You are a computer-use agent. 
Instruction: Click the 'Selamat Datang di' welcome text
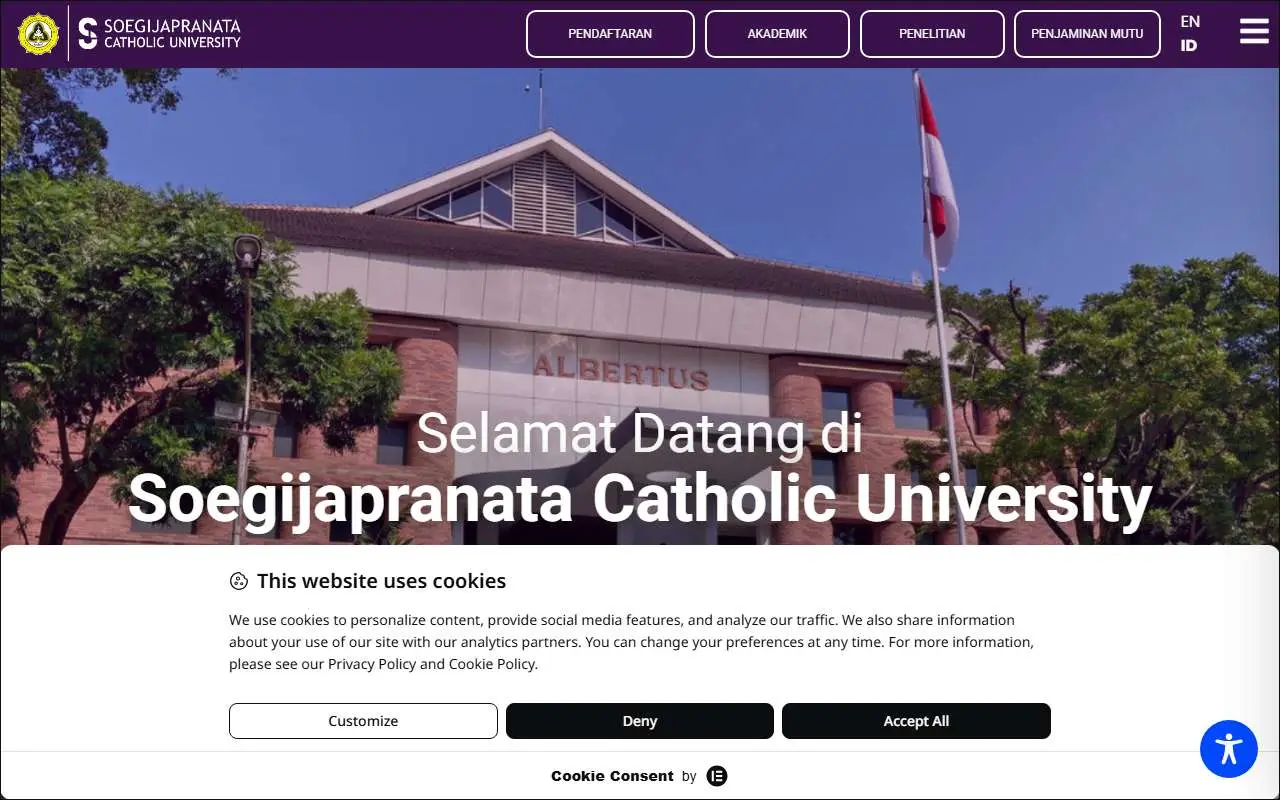(639, 433)
